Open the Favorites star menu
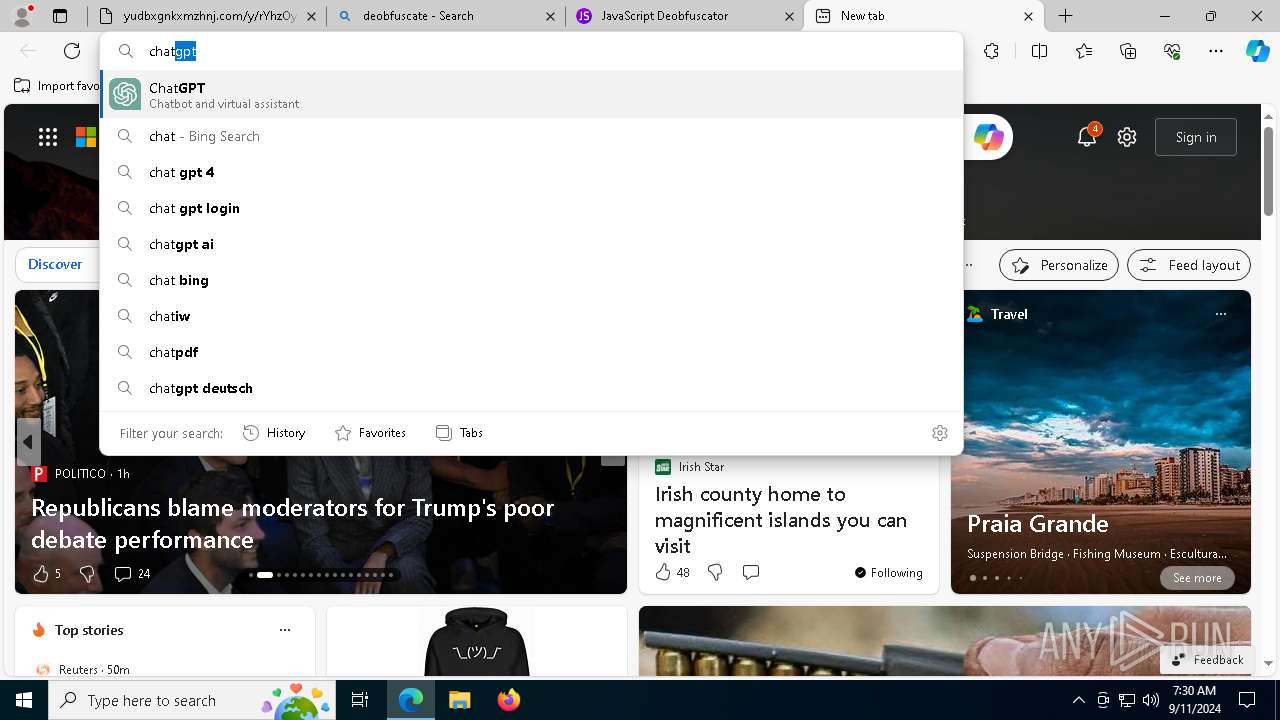Screen dimensions: 1280x720 click(x=1084, y=51)
